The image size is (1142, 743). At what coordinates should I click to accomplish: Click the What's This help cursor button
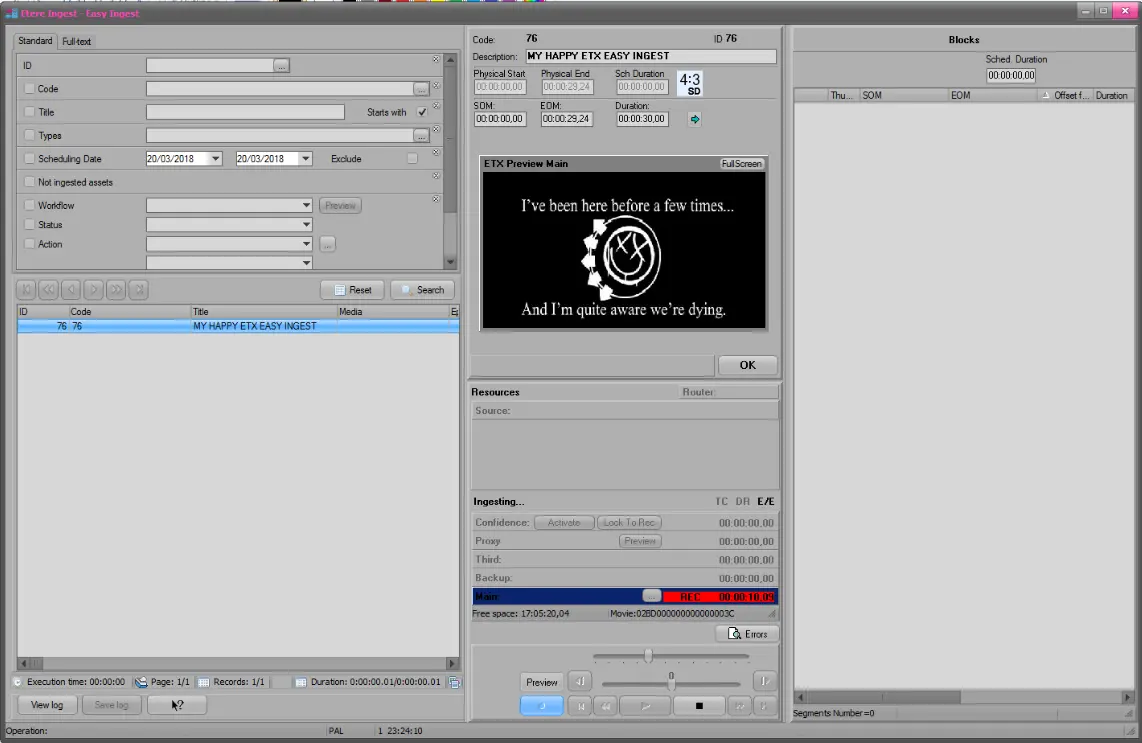177,705
